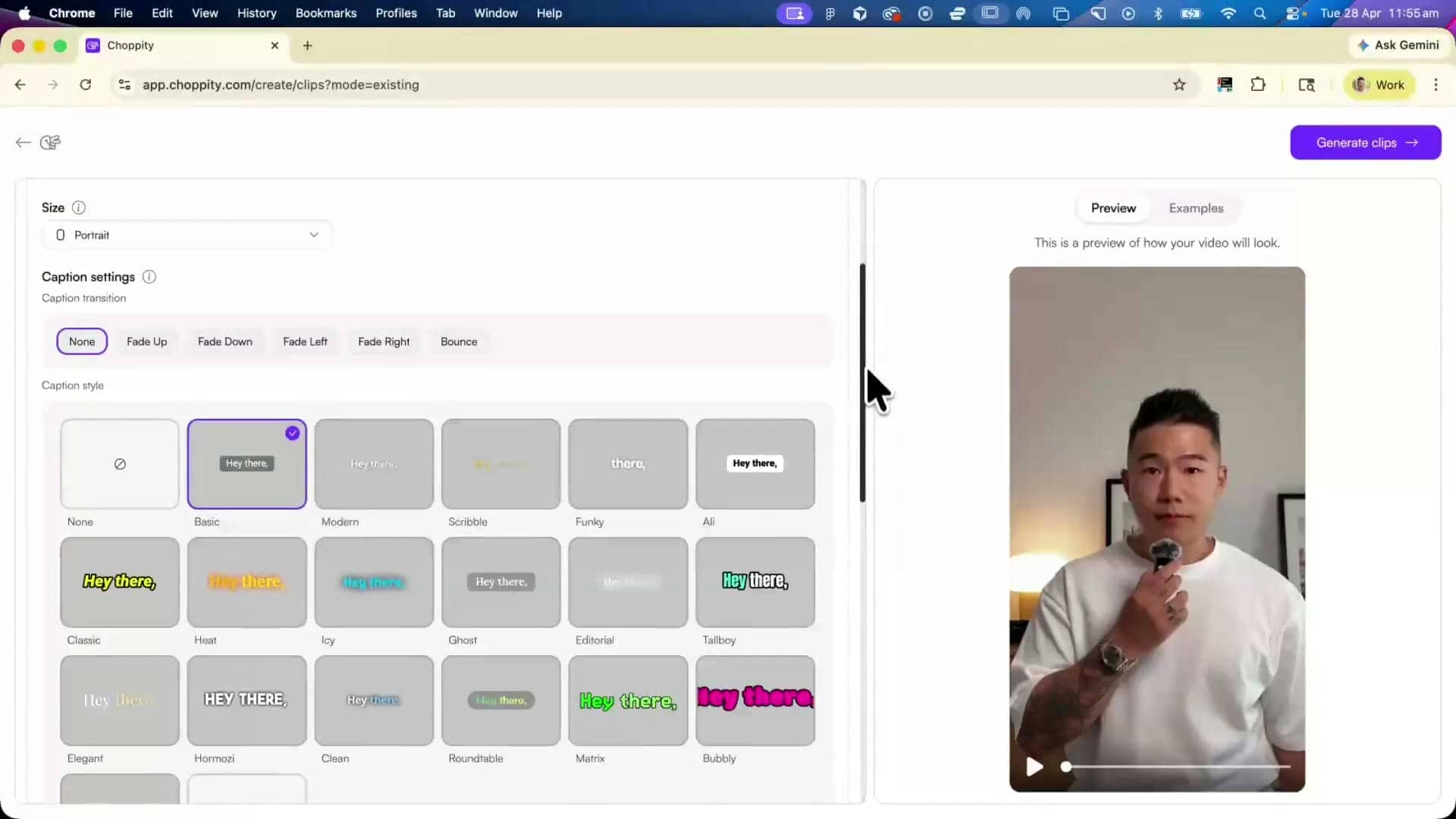Viewport: 1456px width, 819px height.
Task: Click the back arrow icon below the address bar
Action: click(23, 143)
